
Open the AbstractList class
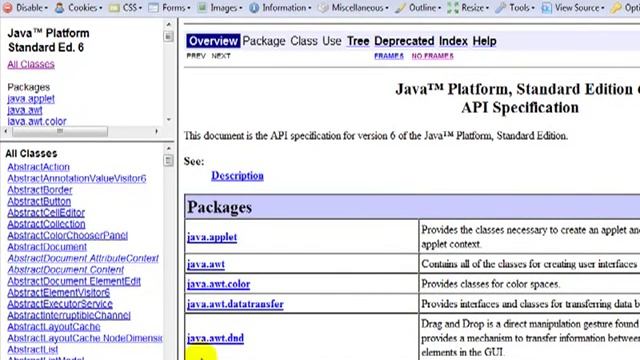[x=33, y=350]
